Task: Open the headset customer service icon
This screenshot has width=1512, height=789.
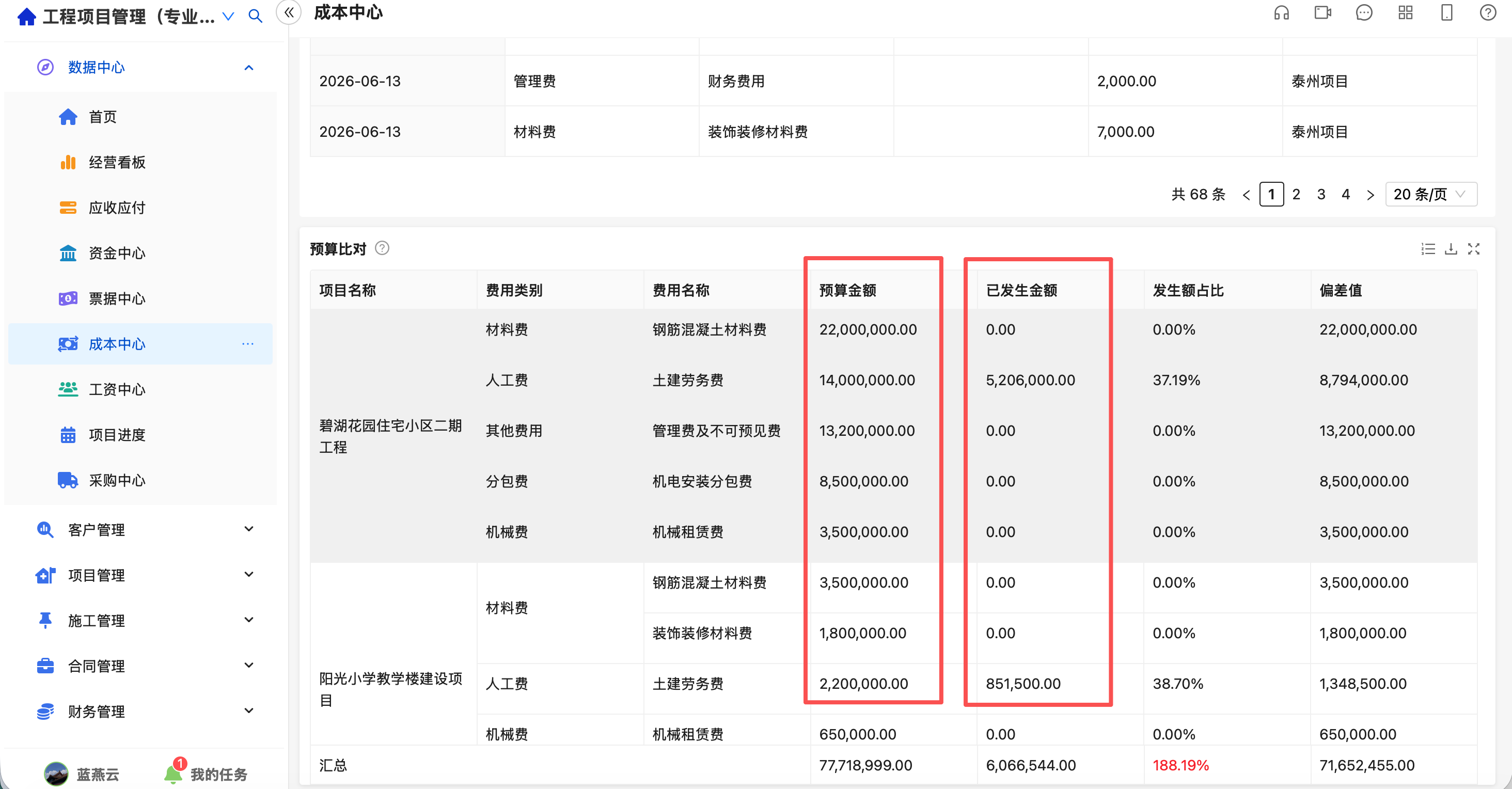Action: (1281, 12)
